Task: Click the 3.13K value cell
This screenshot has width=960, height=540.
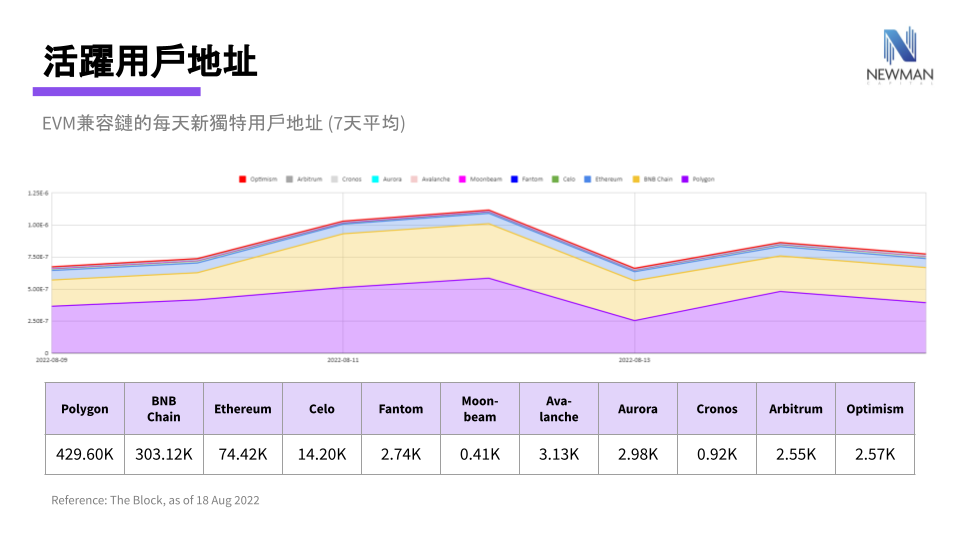Action: [558, 454]
